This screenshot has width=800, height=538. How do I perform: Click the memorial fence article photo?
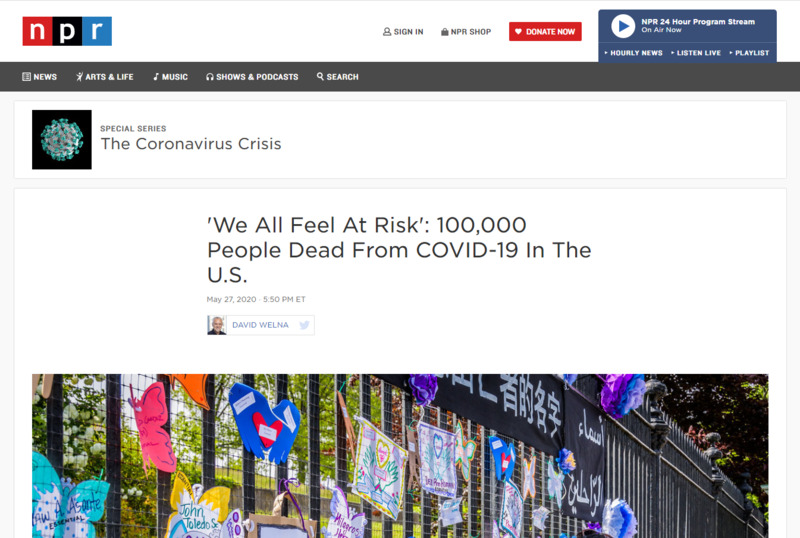[x=400, y=456]
